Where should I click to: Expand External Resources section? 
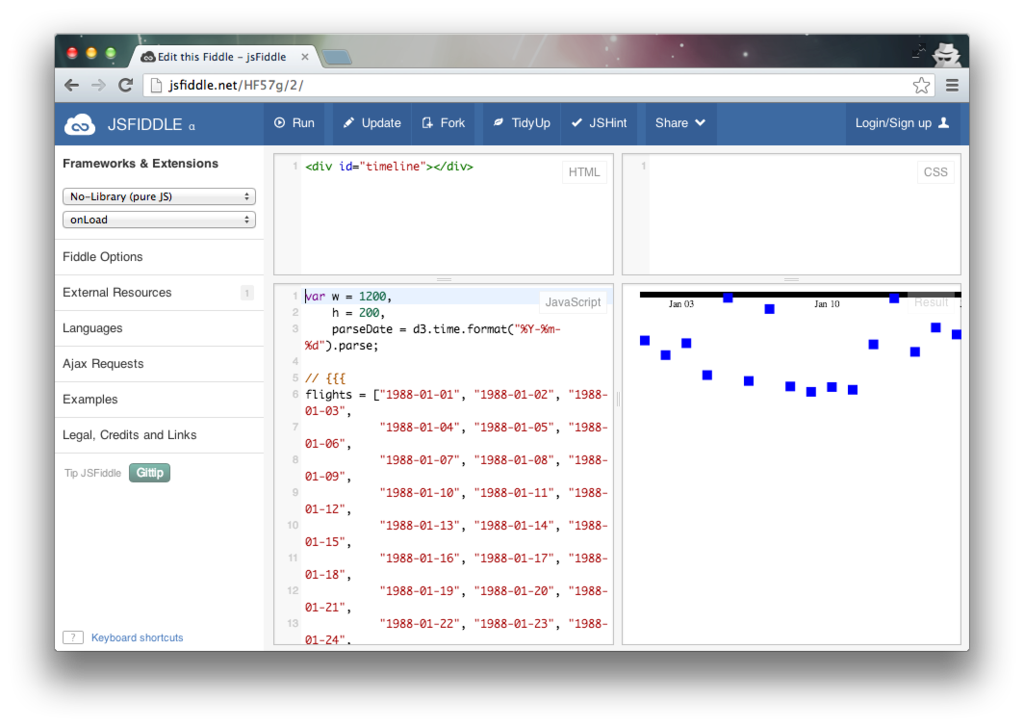point(160,293)
